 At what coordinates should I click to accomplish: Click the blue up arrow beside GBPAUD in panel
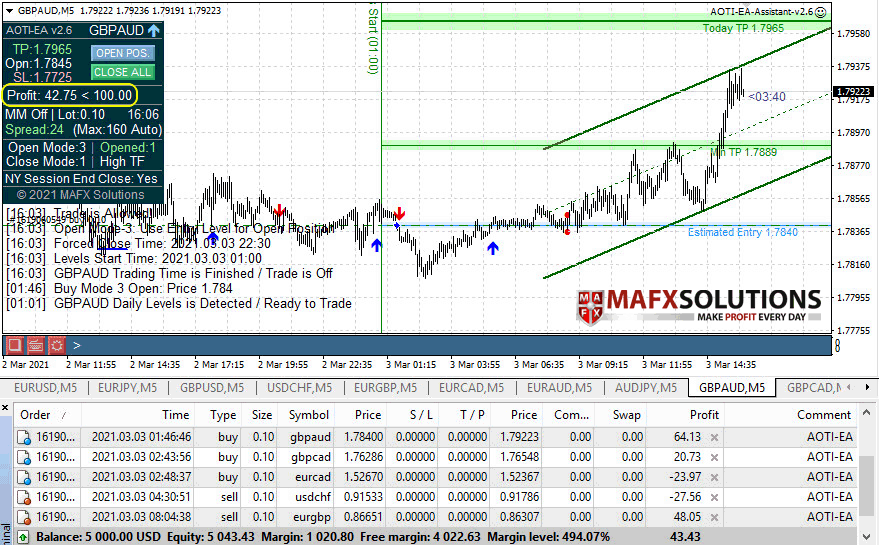154,30
